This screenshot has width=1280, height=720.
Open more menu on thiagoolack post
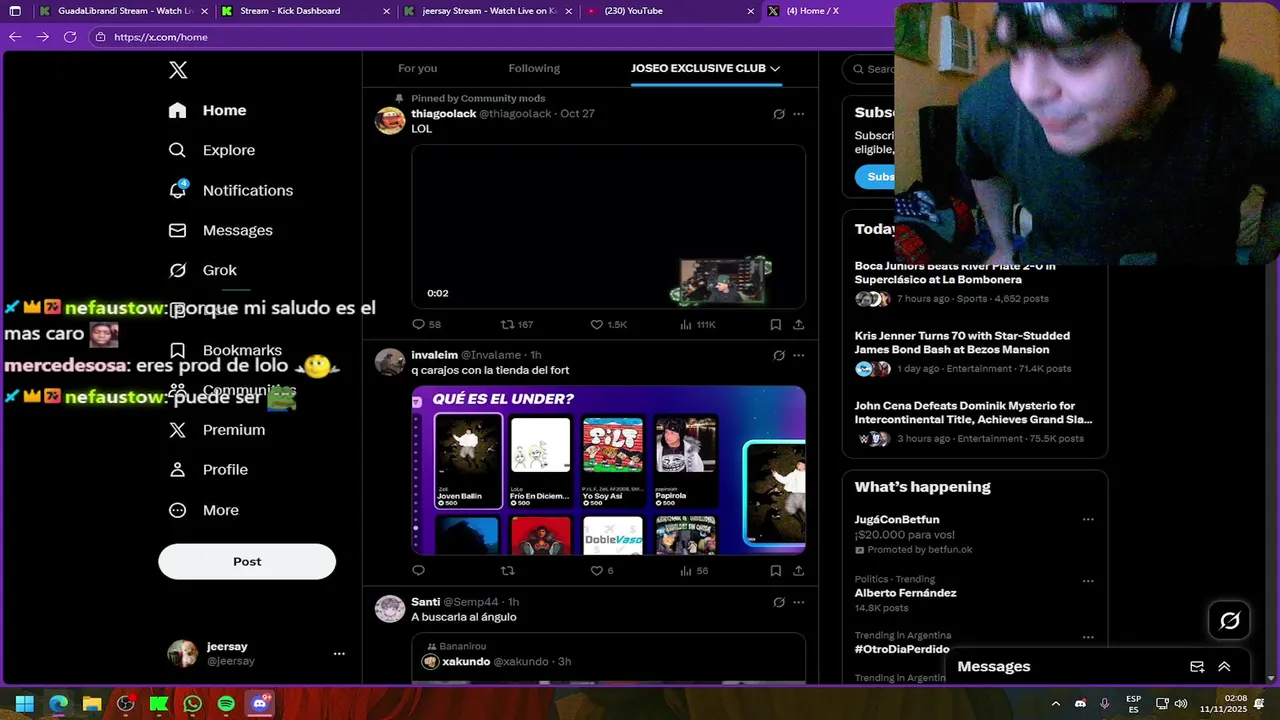(x=798, y=114)
